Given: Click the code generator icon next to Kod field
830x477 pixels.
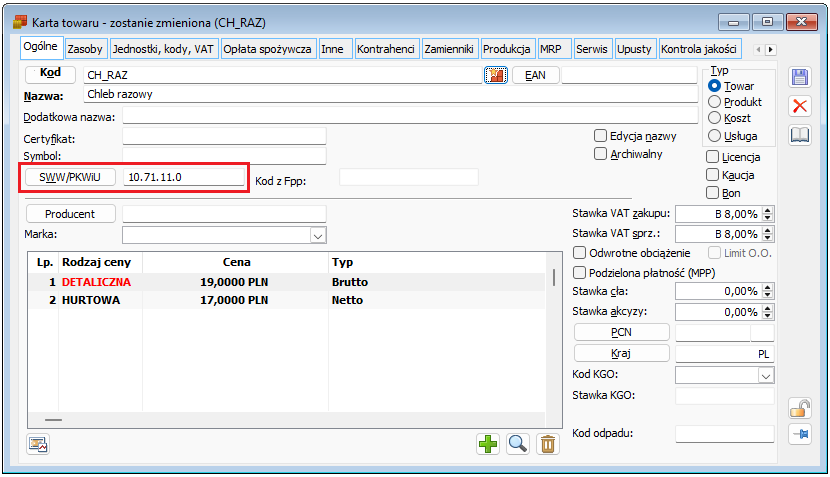Looking at the screenshot, I should [x=496, y=75].
